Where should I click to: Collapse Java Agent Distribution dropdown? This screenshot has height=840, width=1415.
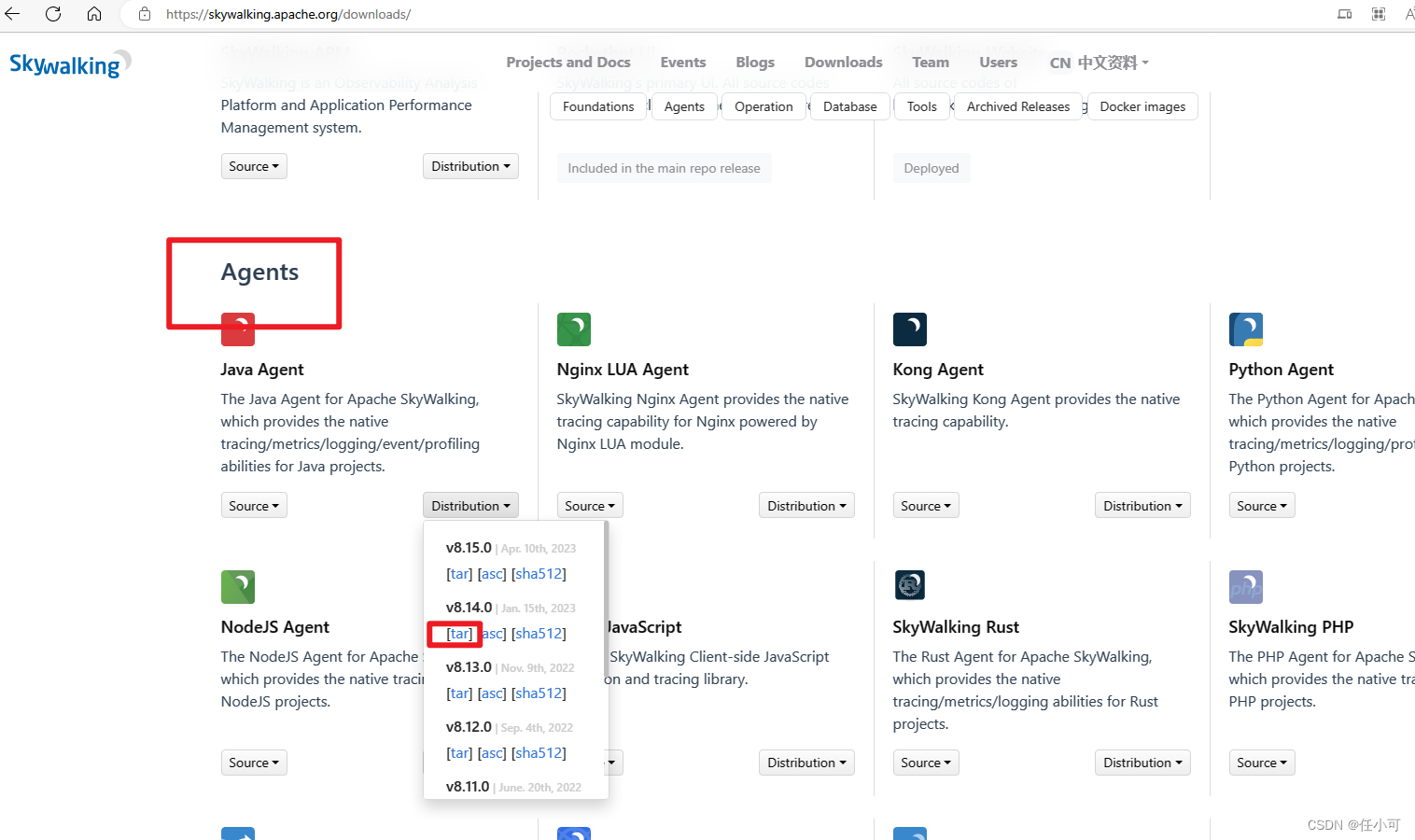point(470,506)
